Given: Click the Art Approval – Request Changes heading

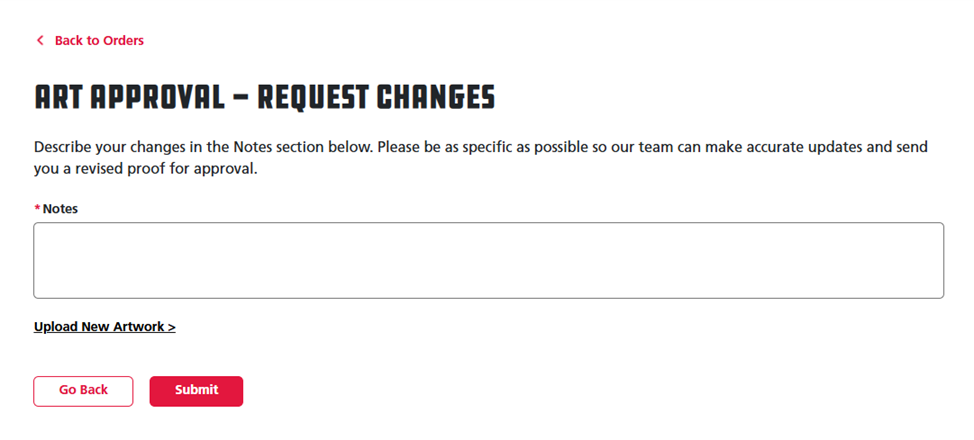Looking at the screenshot, I should pyautogui.click(x=264, y=97).
